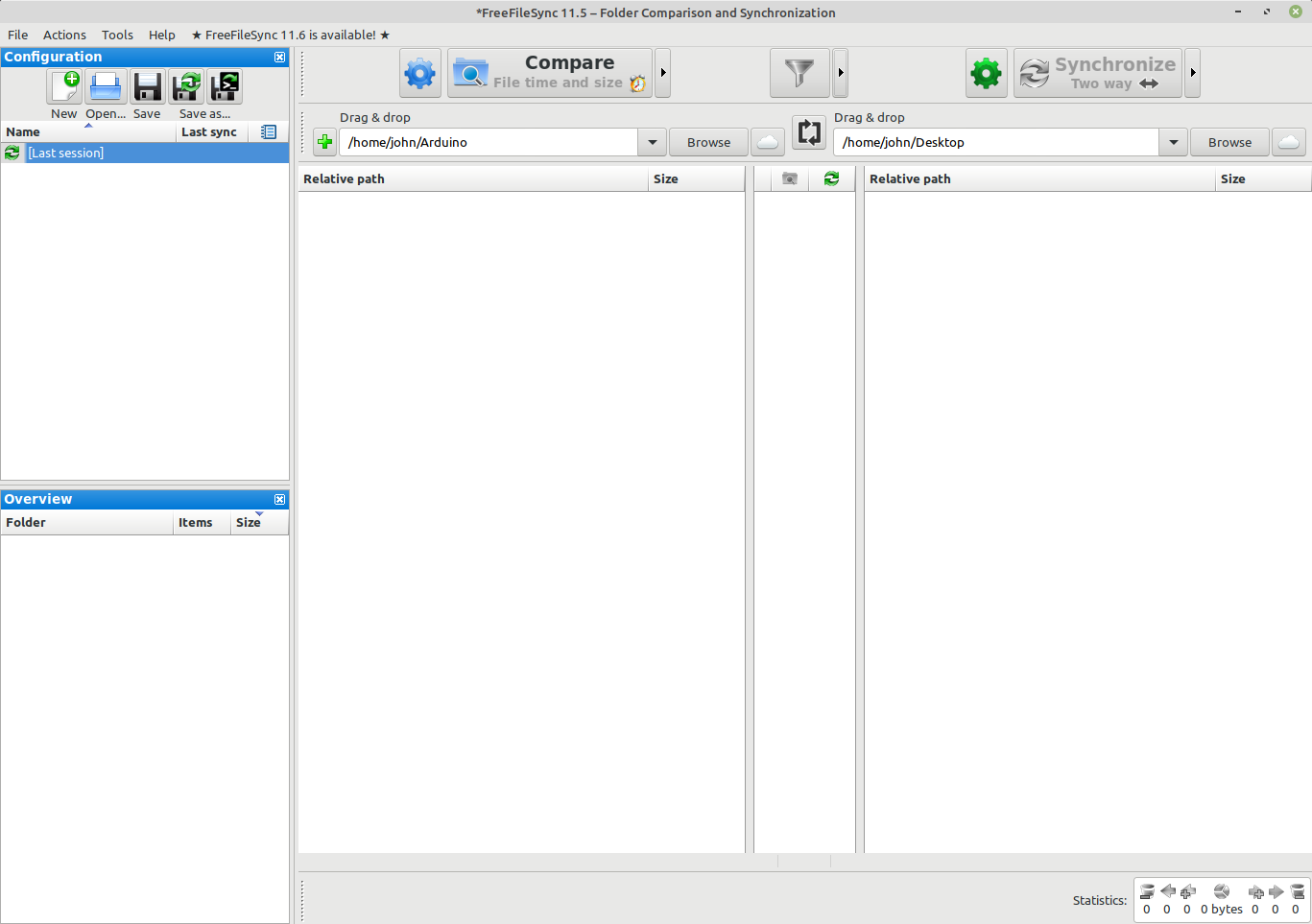Image resolution: width=1312 pixels, height=924 pixels.
Task: Open right folder path history dropdown
Action: 1173,142
